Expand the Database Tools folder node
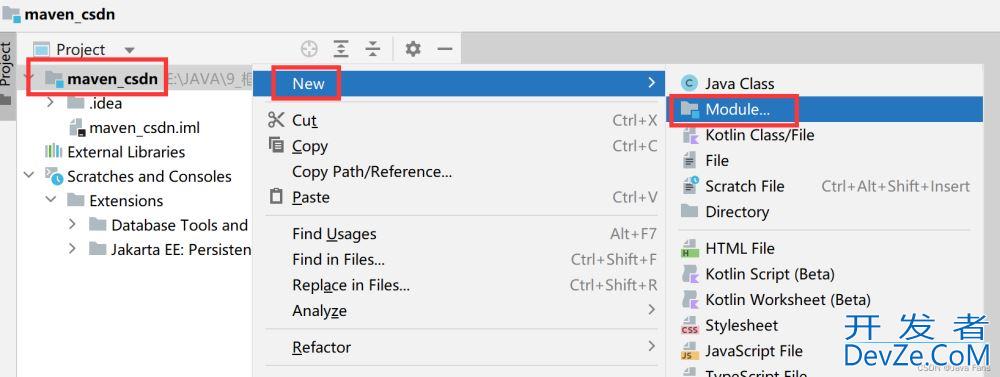The image size is (1000, 377). 72,225
